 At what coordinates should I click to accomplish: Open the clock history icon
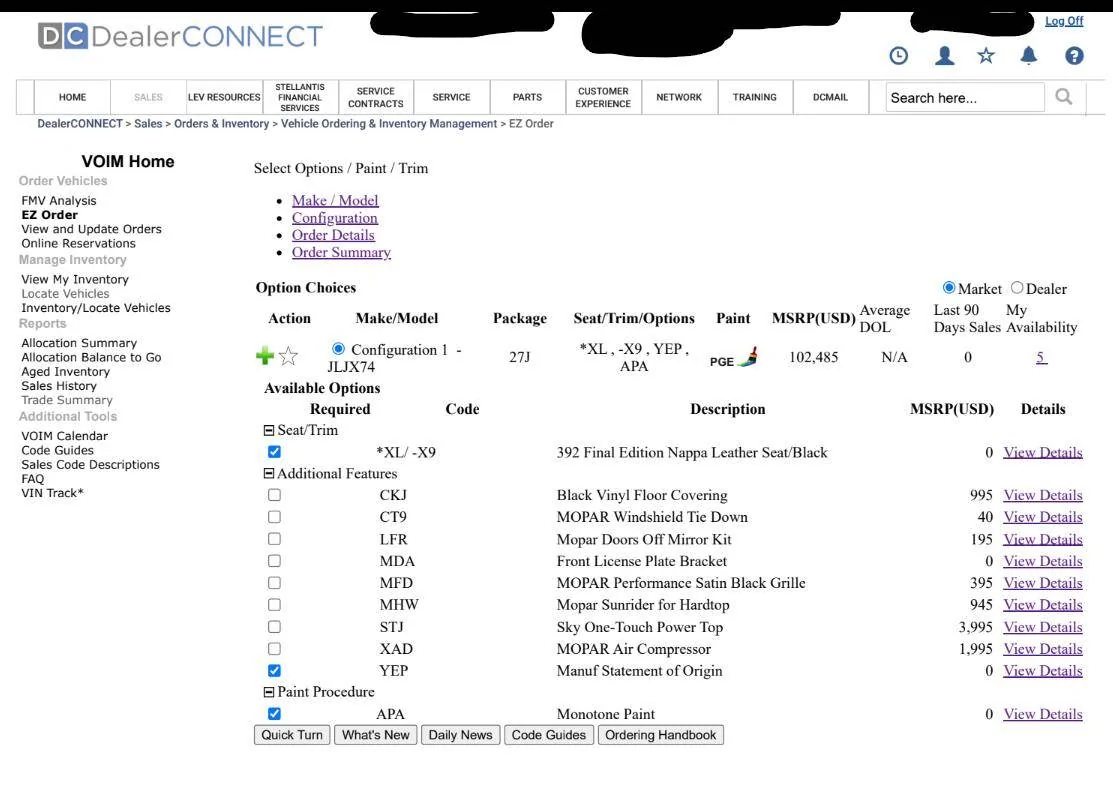pos(899,55)
